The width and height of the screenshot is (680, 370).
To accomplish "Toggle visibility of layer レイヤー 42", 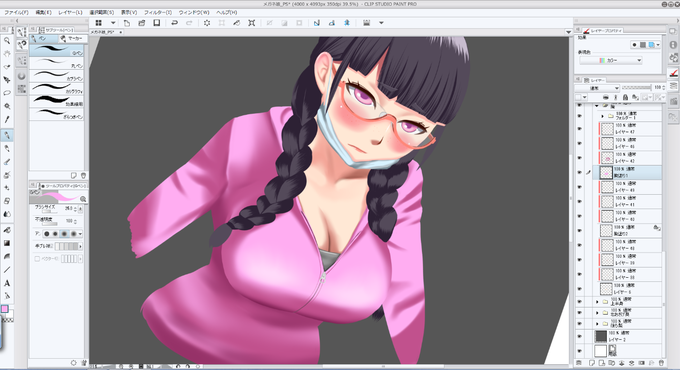I will (x=579, y=157).
